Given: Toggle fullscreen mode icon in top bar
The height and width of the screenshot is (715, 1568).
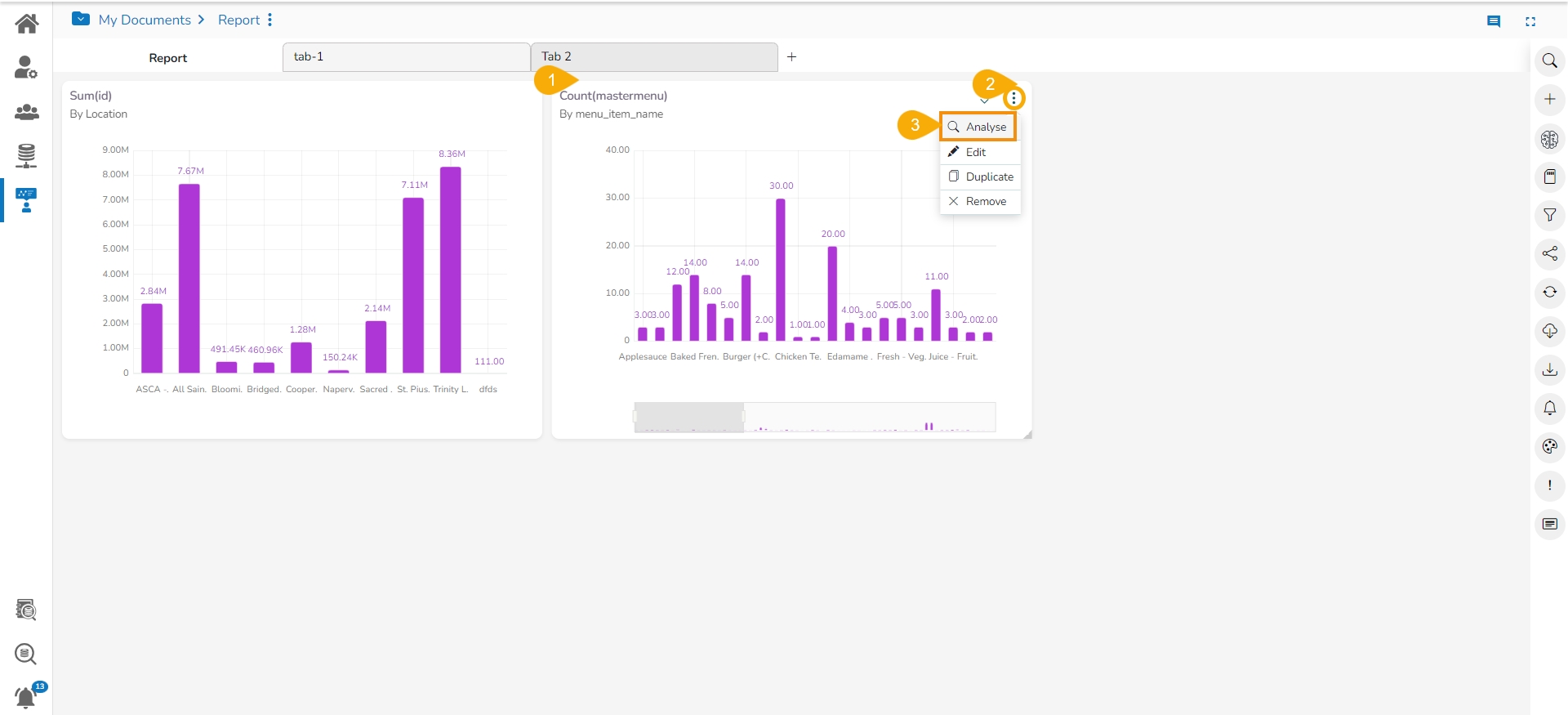Looking at the screenshot, I should click(x=1530, y=22).
